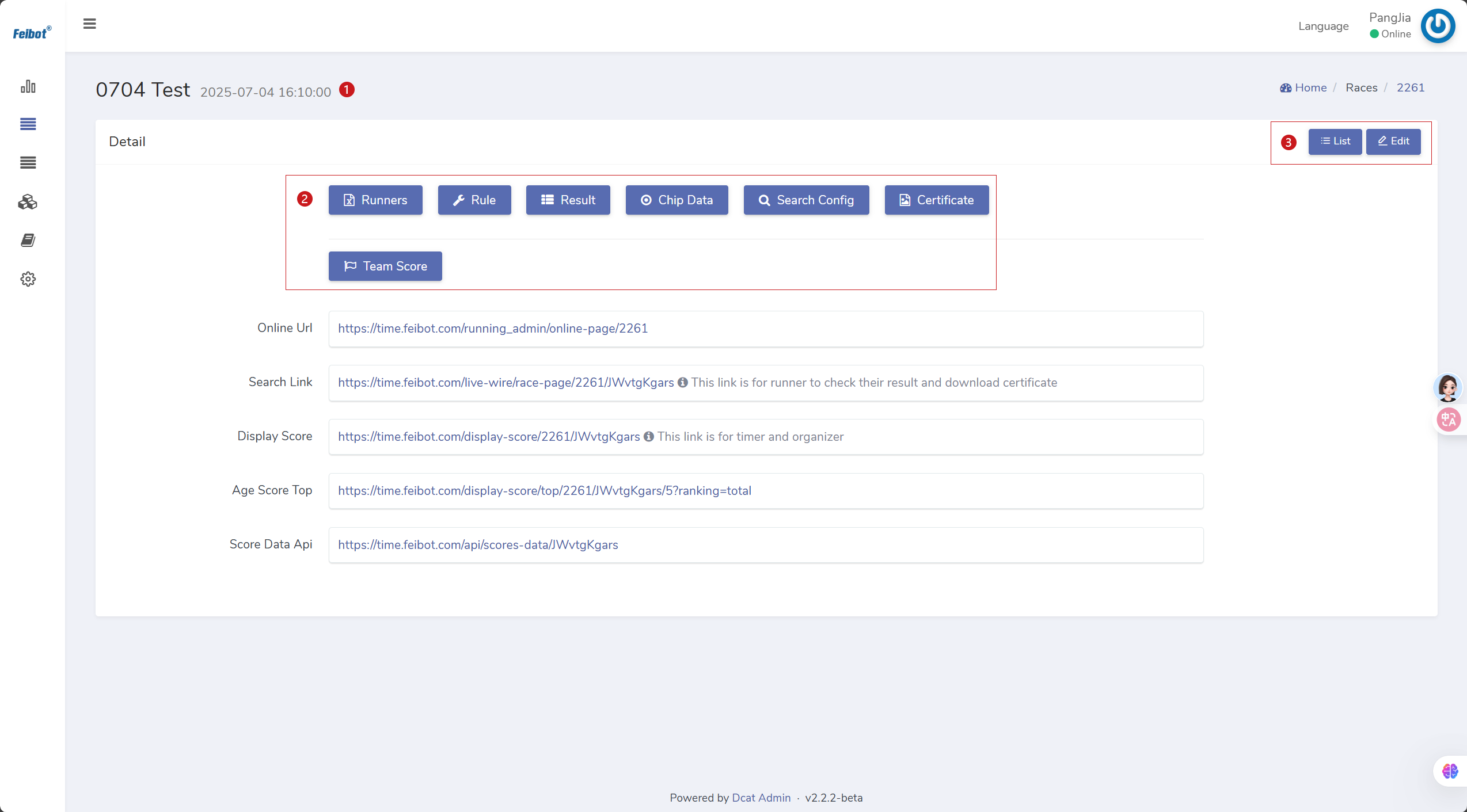Screen dimensions: 1467x812
Task: Open the Rule settings
Action: (x=474, y=200)
